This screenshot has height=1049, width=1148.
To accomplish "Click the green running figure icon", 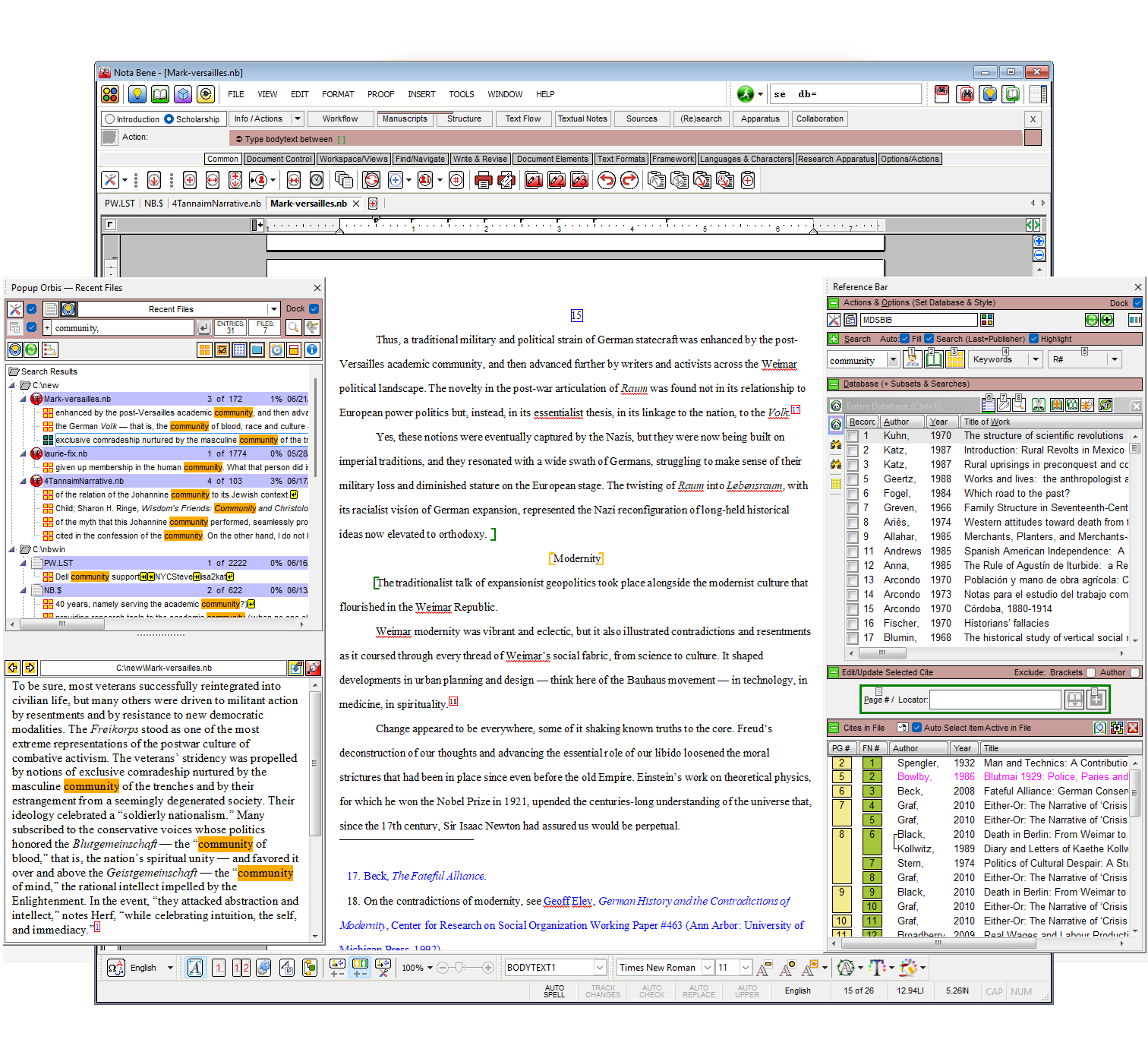I will coord(746,94).
